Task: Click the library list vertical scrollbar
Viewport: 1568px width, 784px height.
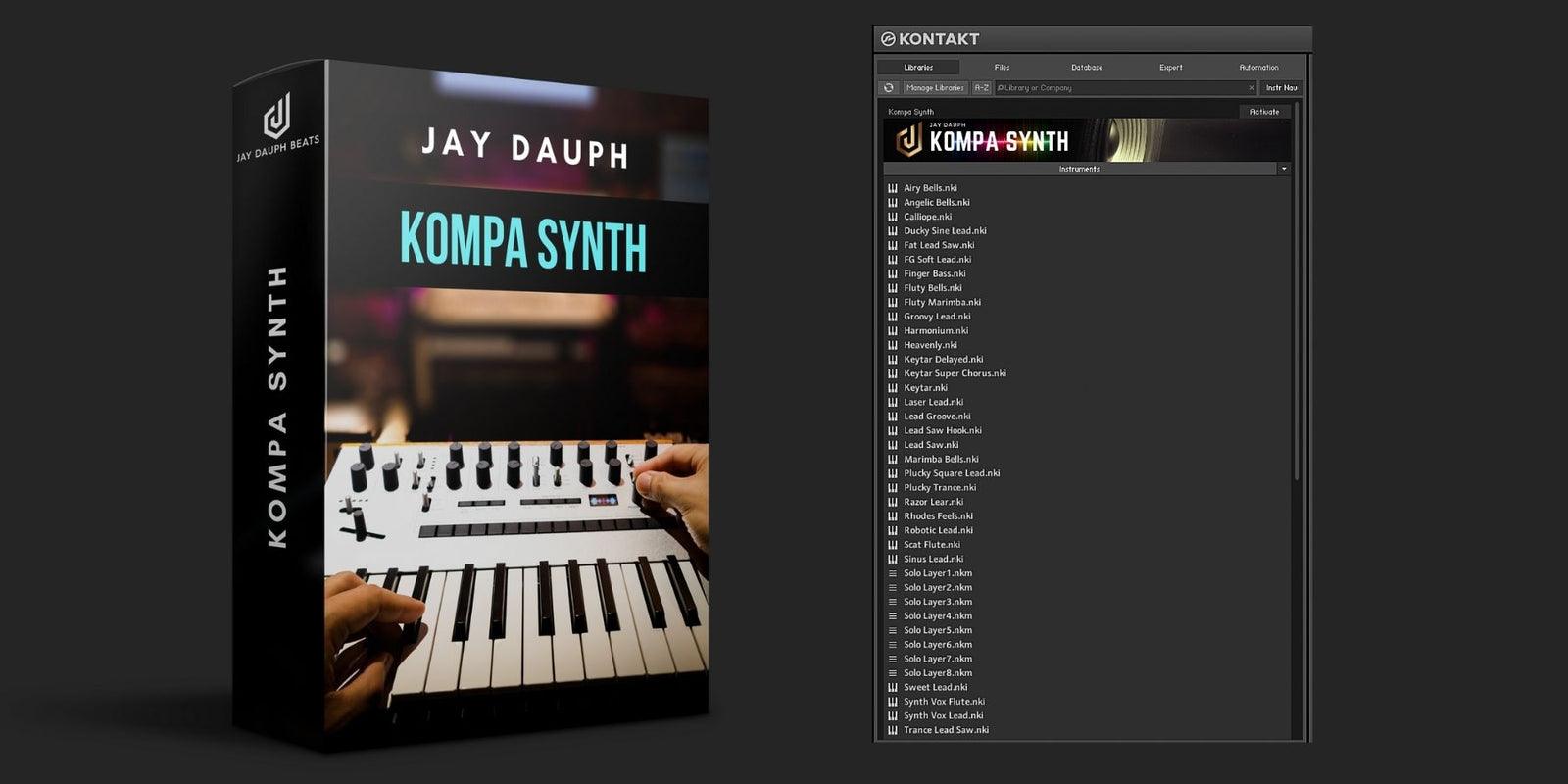Action: pos(1298,294)
